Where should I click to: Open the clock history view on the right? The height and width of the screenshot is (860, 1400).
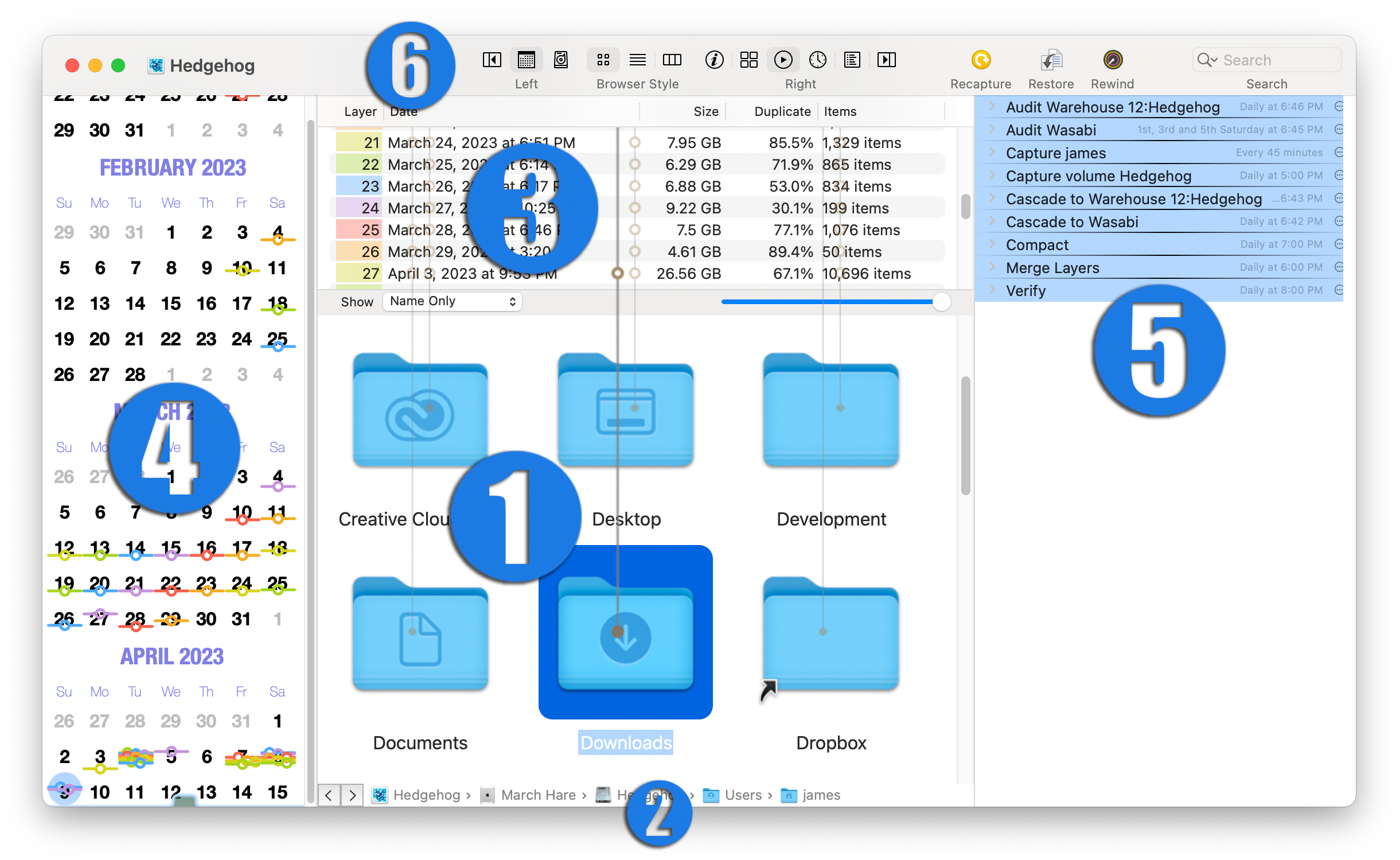point(817,60)
